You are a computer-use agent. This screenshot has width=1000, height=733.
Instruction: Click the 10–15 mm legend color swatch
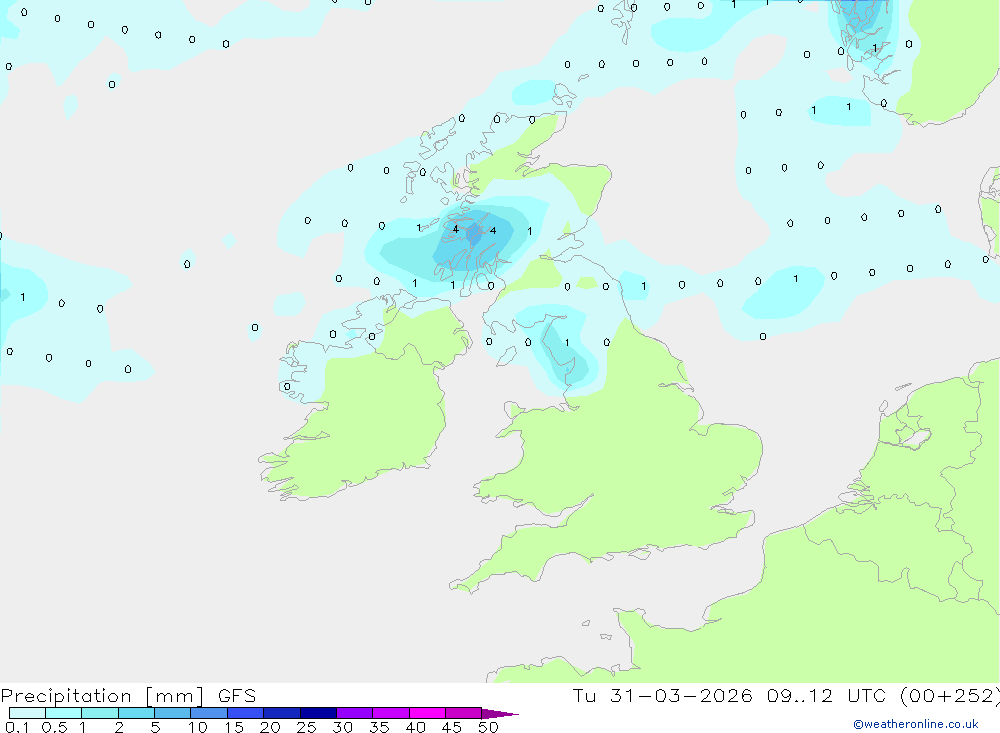click(209, 713)
